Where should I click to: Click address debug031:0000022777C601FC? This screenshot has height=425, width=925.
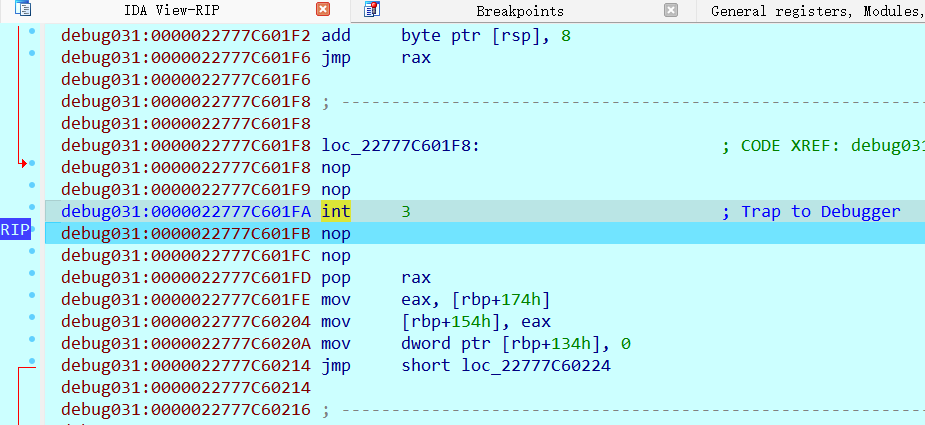[185, 256]
